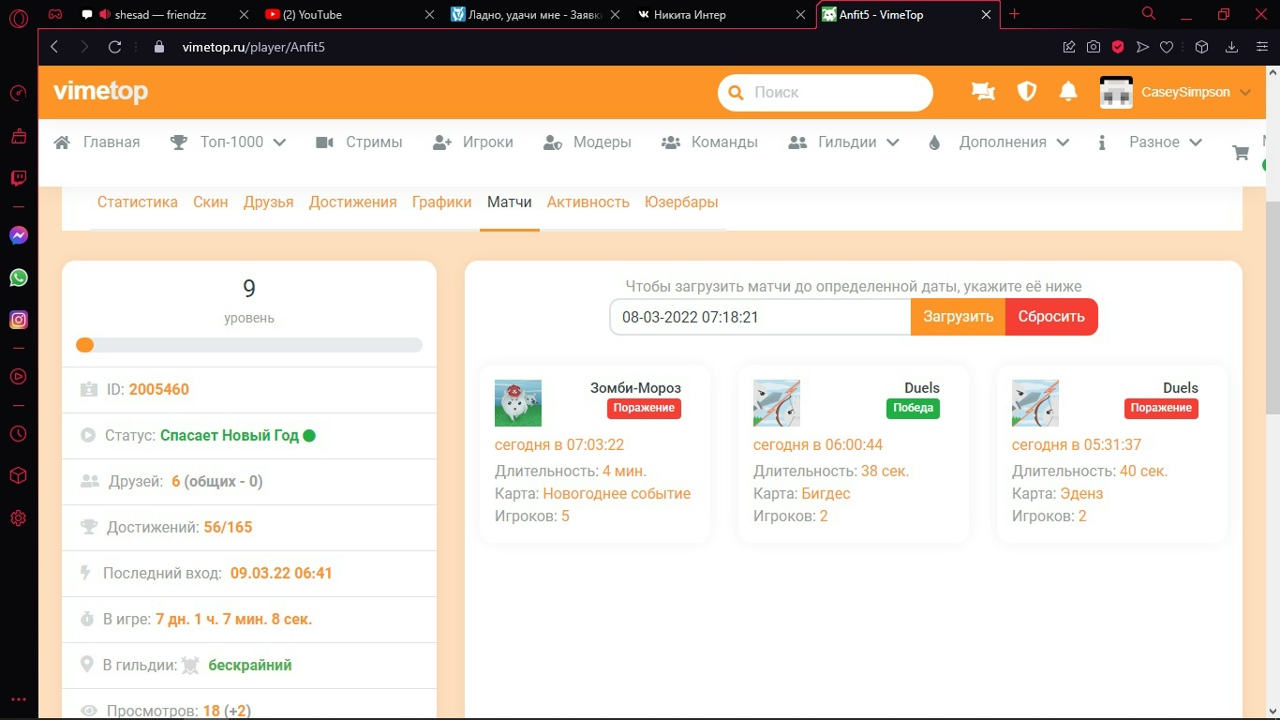Viewport: 1280px width, 720px height.
Task: Switch to the Статистика tab
Action: [137, 202]
